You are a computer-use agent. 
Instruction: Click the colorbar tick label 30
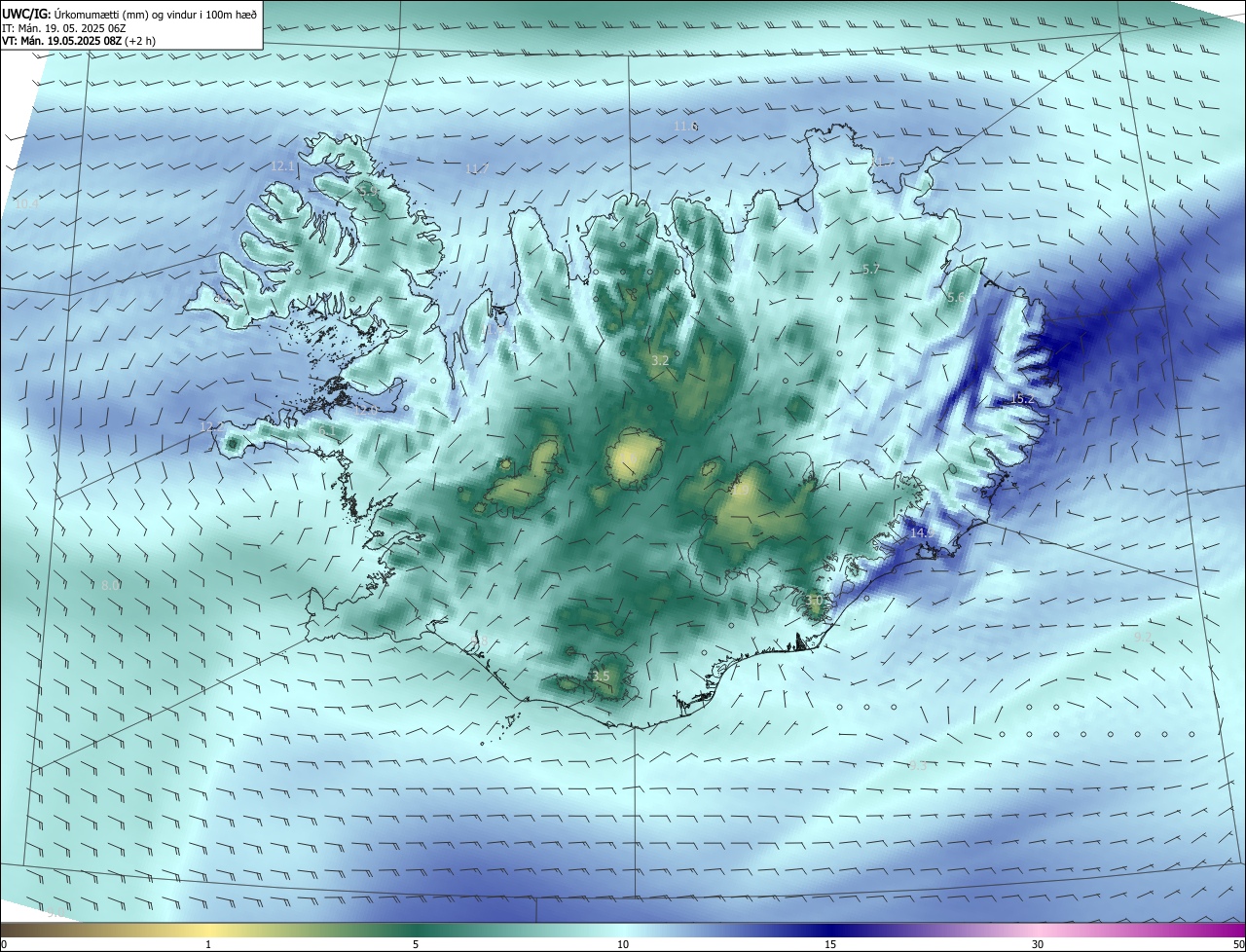[1038, 944]
